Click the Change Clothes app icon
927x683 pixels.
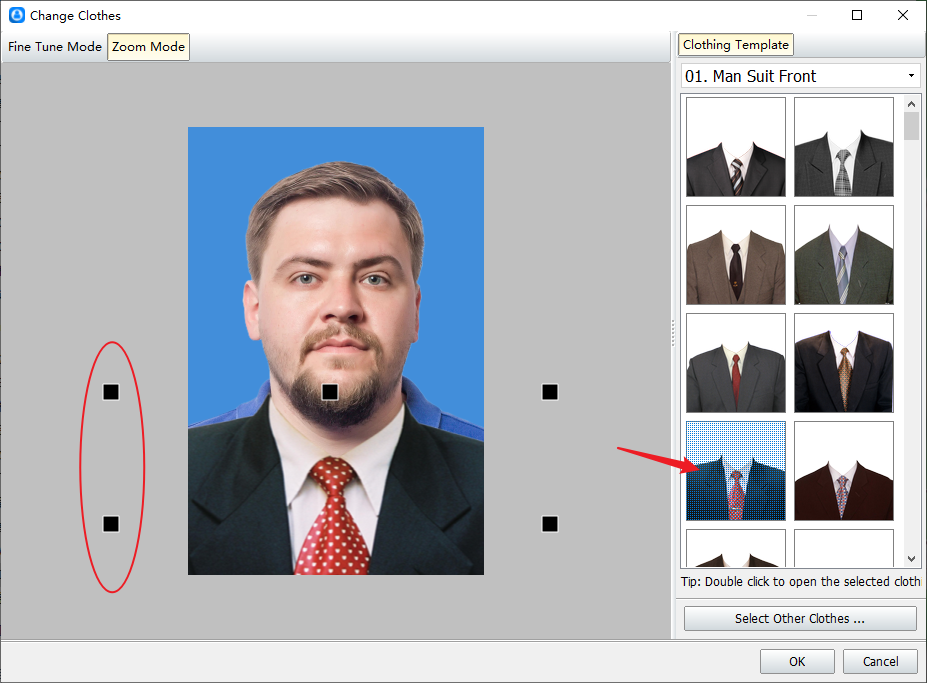17,15
